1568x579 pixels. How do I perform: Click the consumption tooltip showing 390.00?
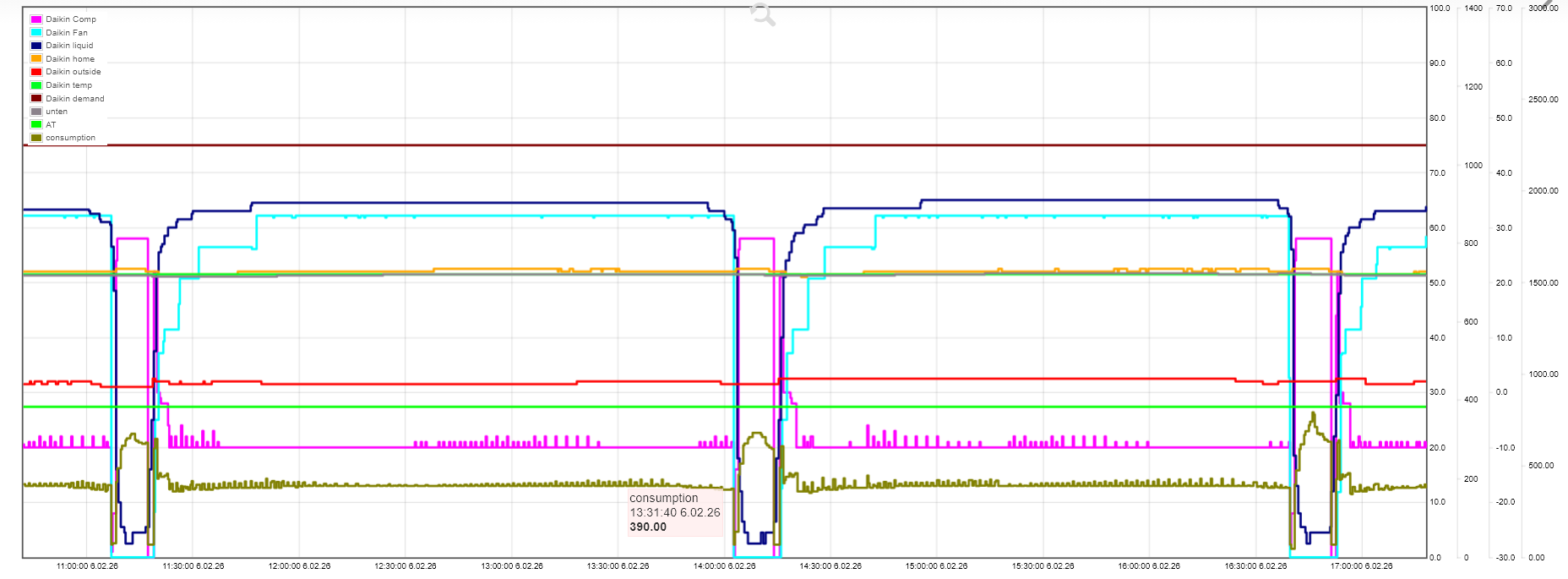[x=675, y=512]
